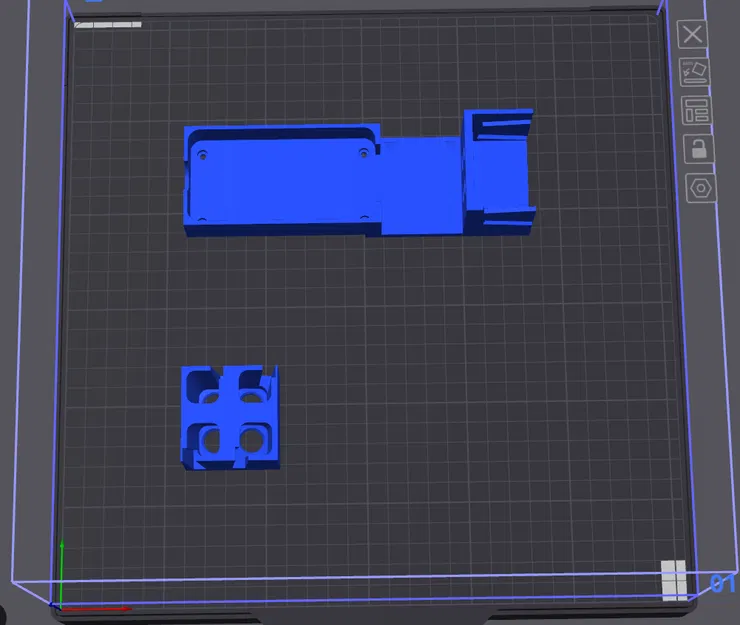740x625 pixels.
Task: Click the plate number 01 label
Action: pos(723,583)
